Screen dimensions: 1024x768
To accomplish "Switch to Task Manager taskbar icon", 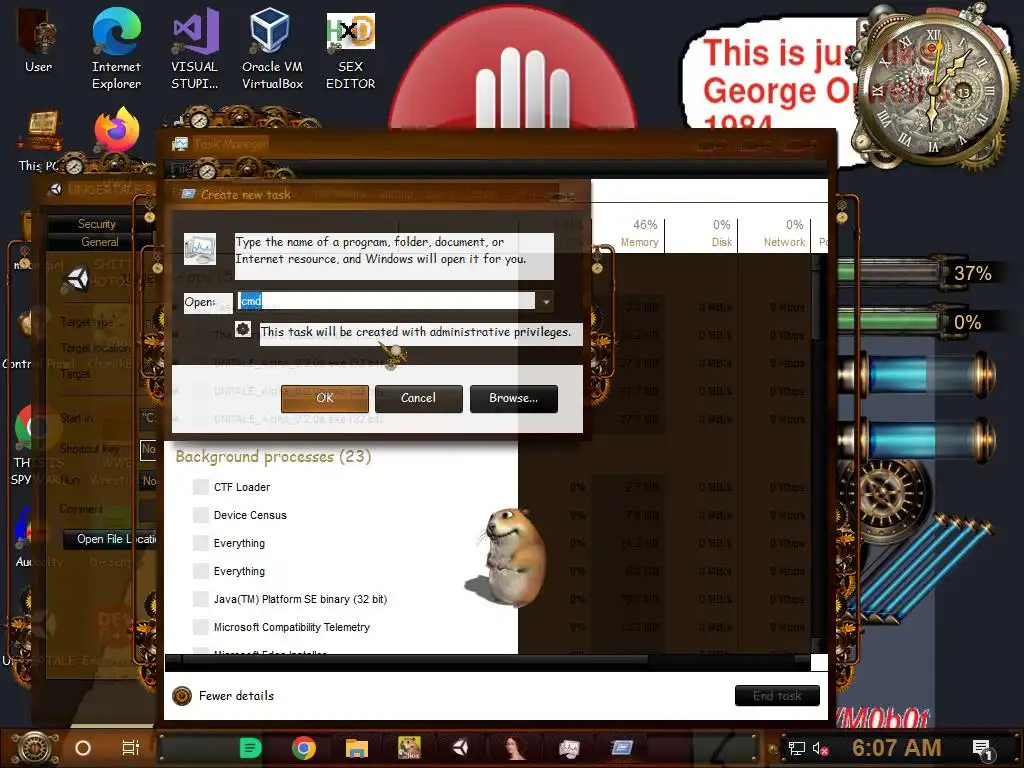I will click(x=569, y=748).
